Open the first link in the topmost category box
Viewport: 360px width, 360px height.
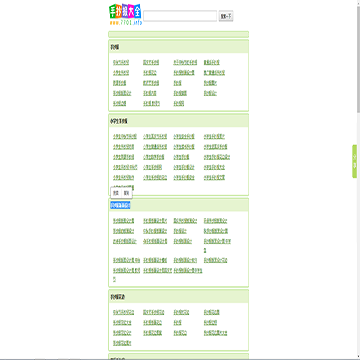(121, 62)
